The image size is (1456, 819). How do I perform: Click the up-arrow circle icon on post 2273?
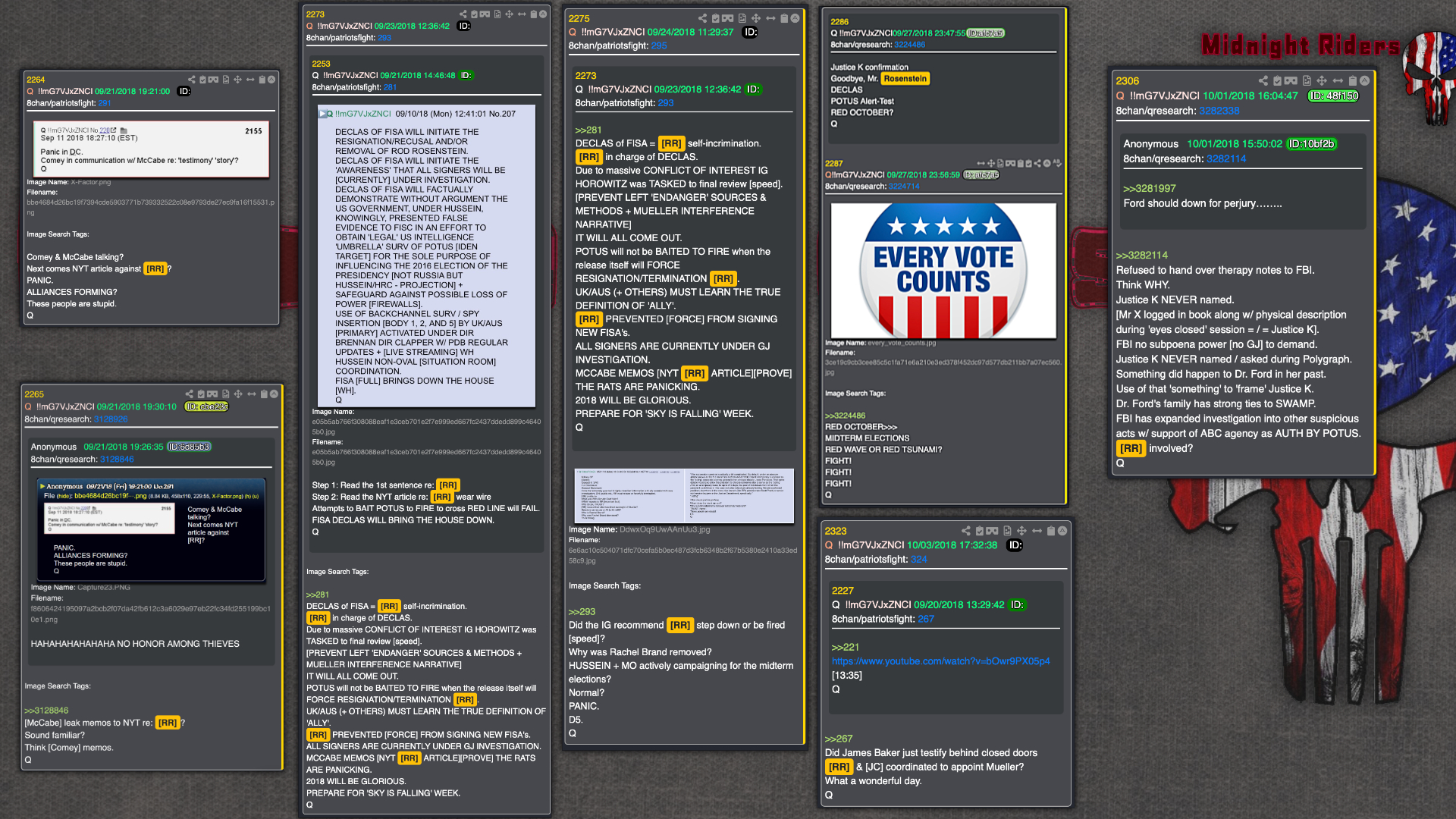(543, 14)
